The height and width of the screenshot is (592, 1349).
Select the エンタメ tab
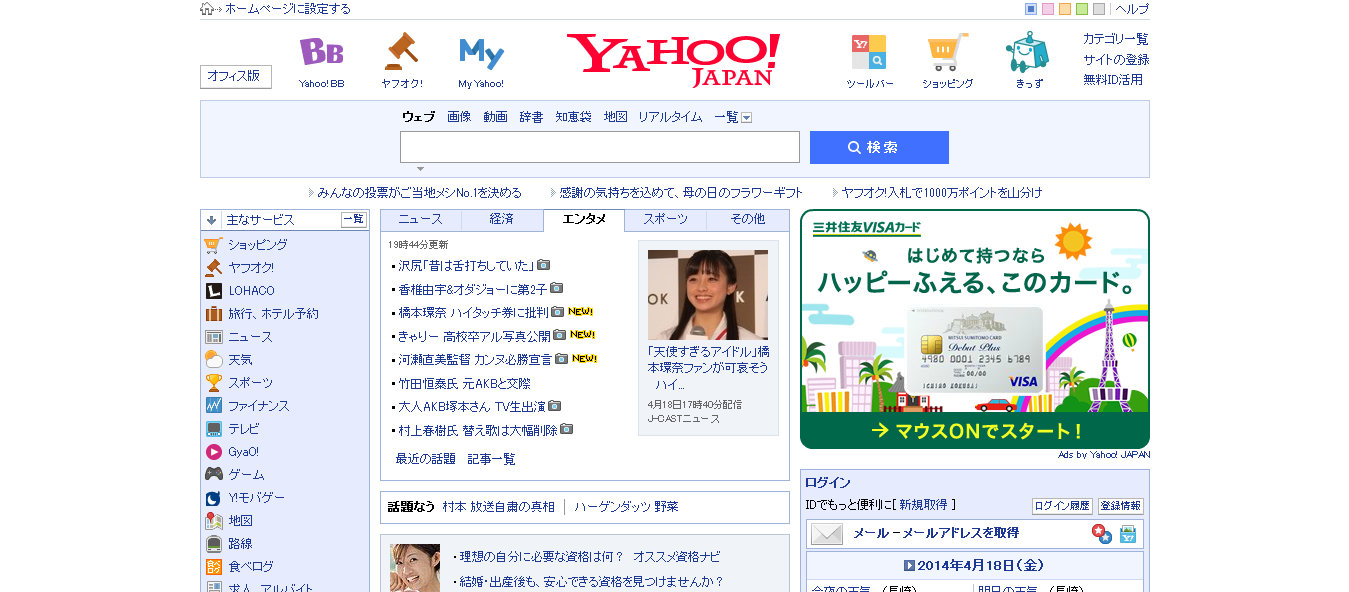(x=584, y=220)
